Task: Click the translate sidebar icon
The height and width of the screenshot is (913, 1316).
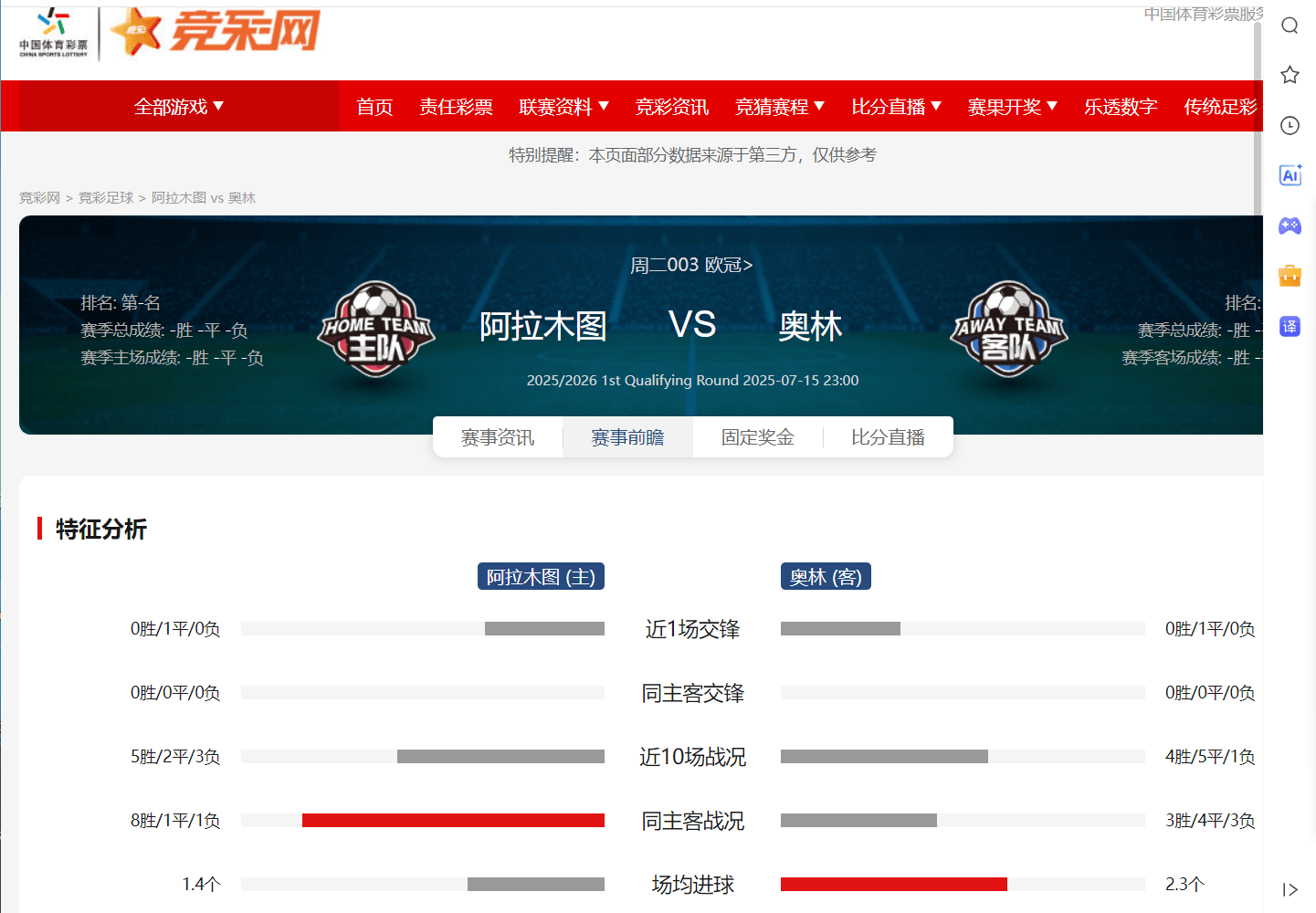Action: coord(1290,326)
